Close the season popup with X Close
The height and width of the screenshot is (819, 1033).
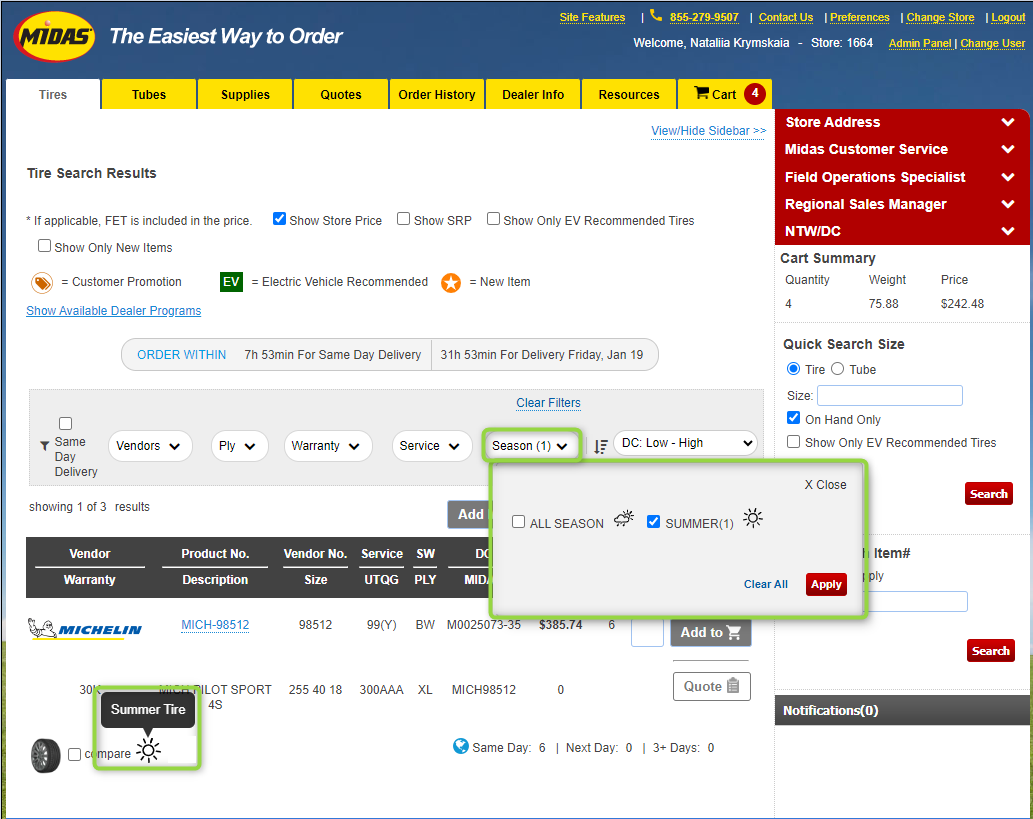(x=825, y=484)
